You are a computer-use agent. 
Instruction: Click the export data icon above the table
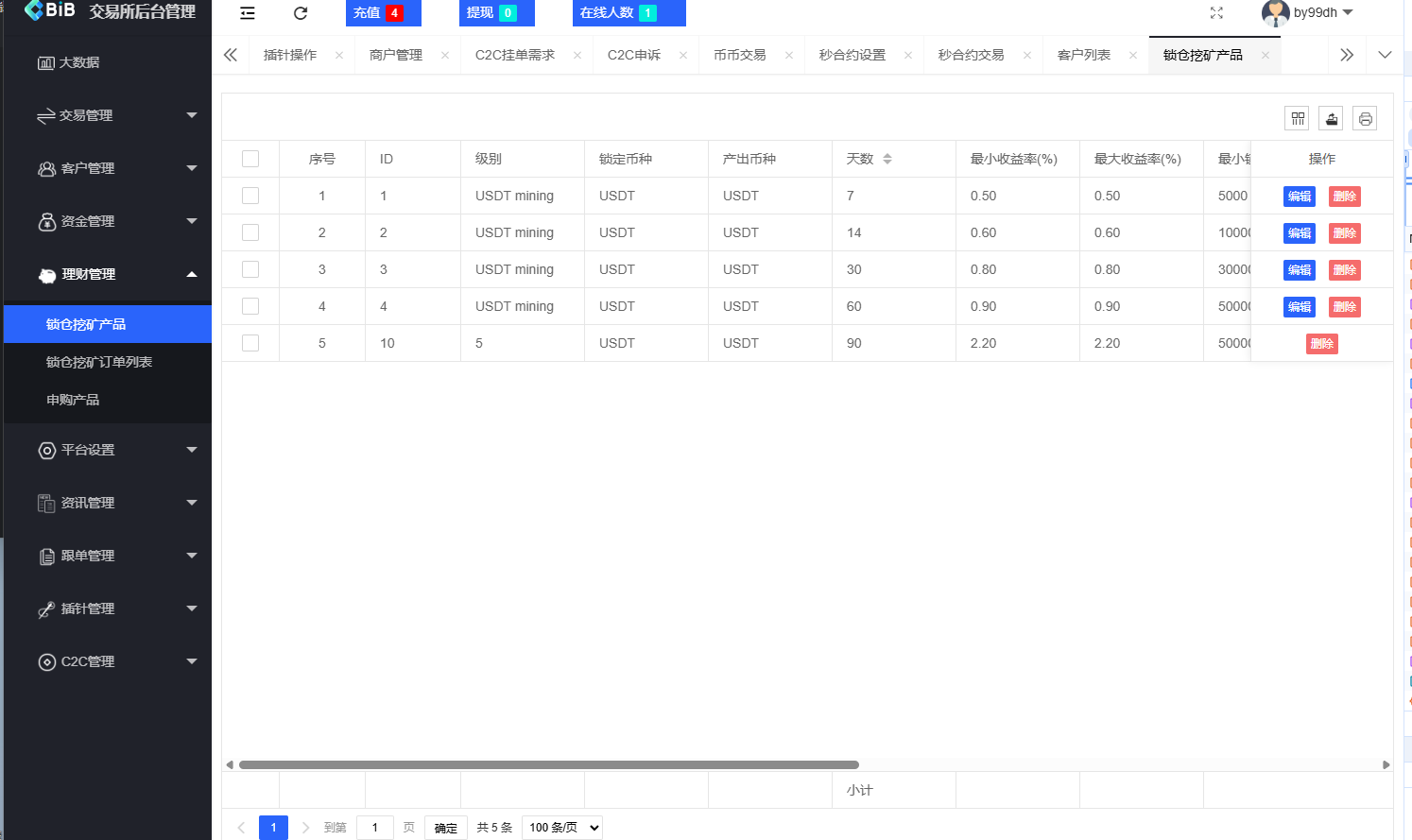coord(1331,118)
